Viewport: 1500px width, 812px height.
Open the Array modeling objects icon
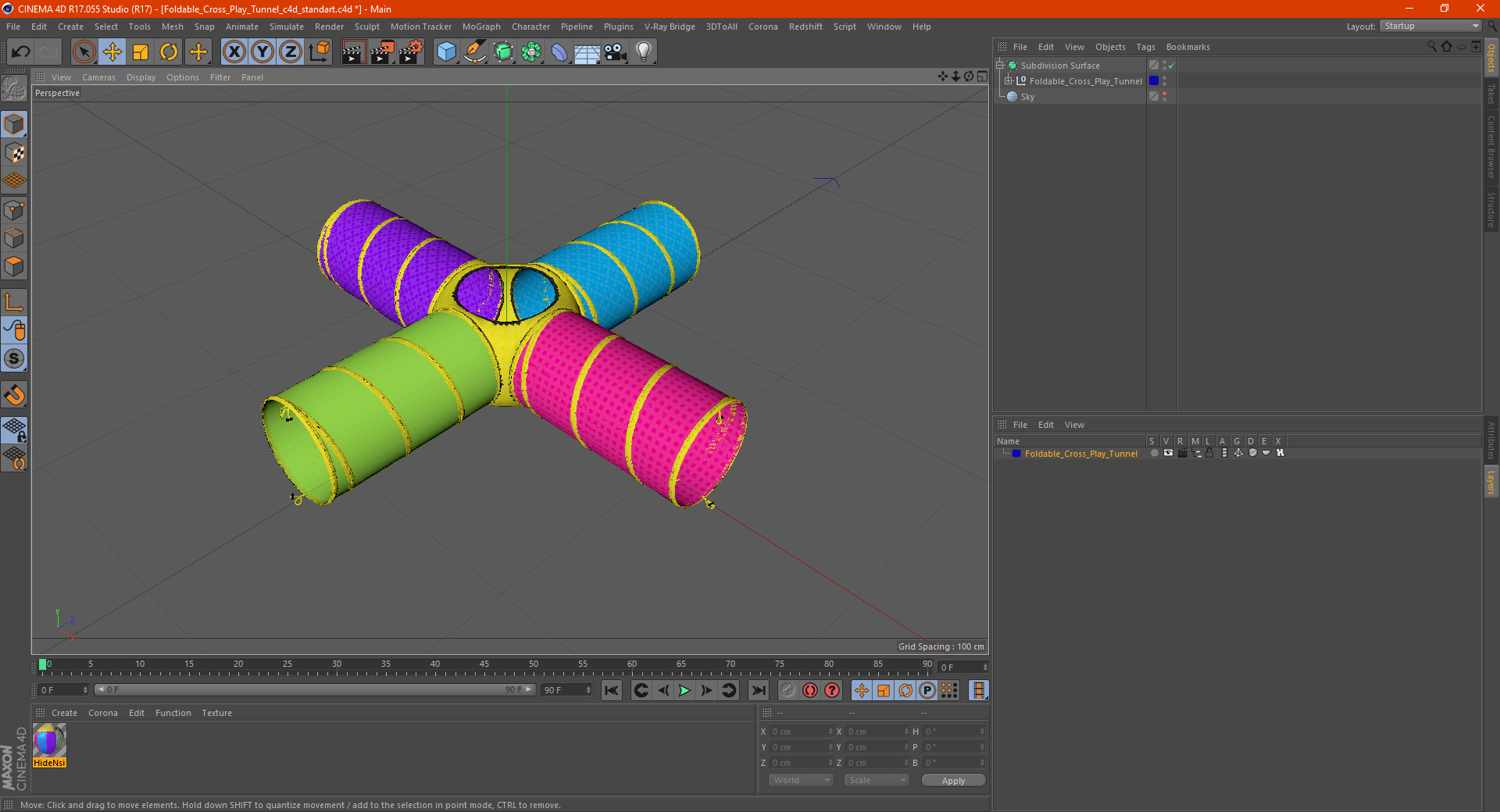coord(531,52)
